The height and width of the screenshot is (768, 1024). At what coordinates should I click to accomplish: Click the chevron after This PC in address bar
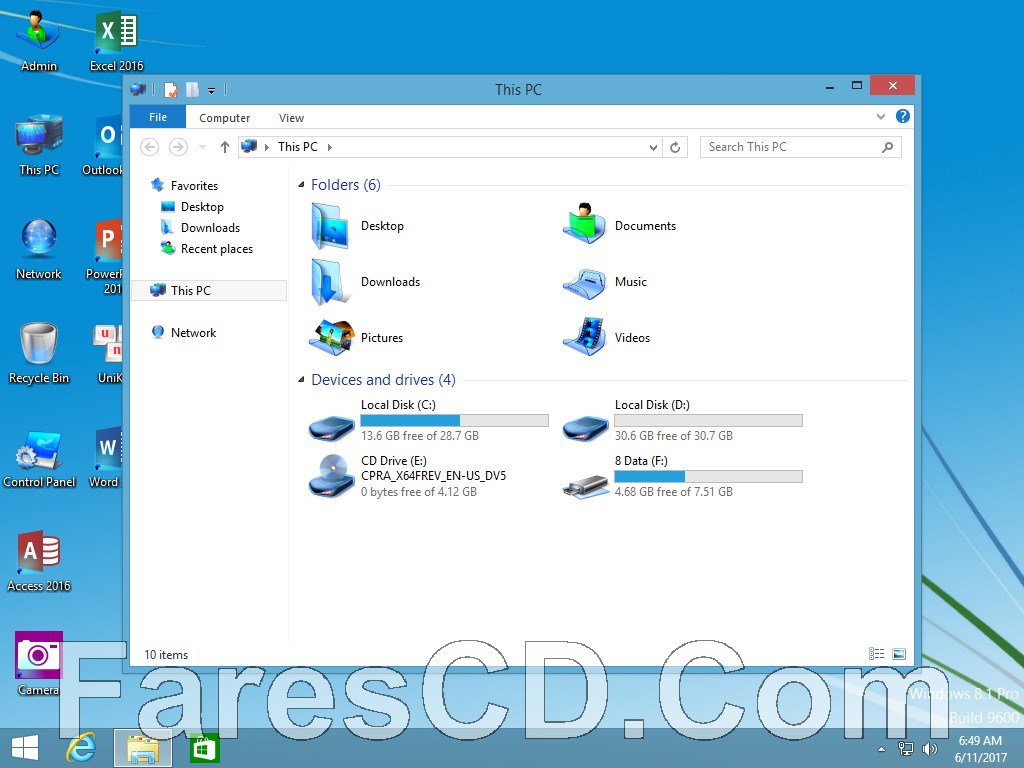pos(330,148)
